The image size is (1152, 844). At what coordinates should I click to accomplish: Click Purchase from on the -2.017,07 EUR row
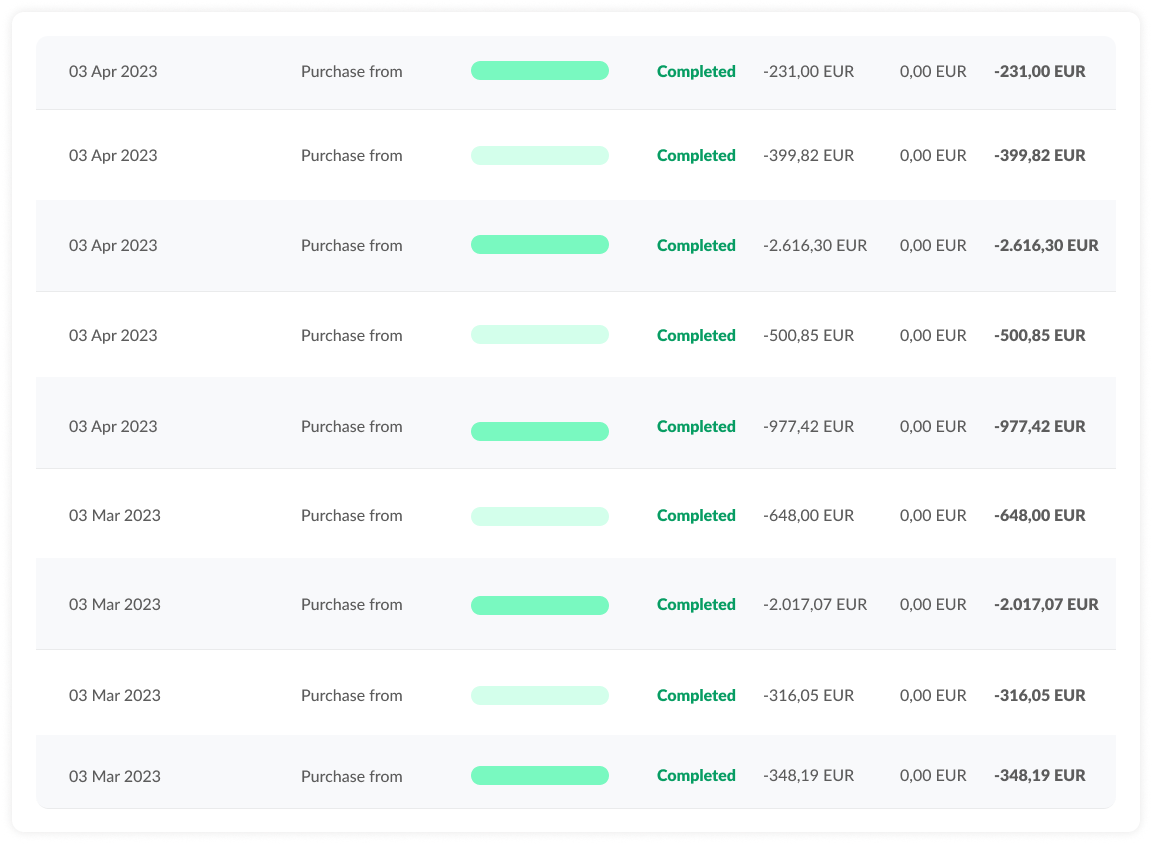tap(351, 604)
